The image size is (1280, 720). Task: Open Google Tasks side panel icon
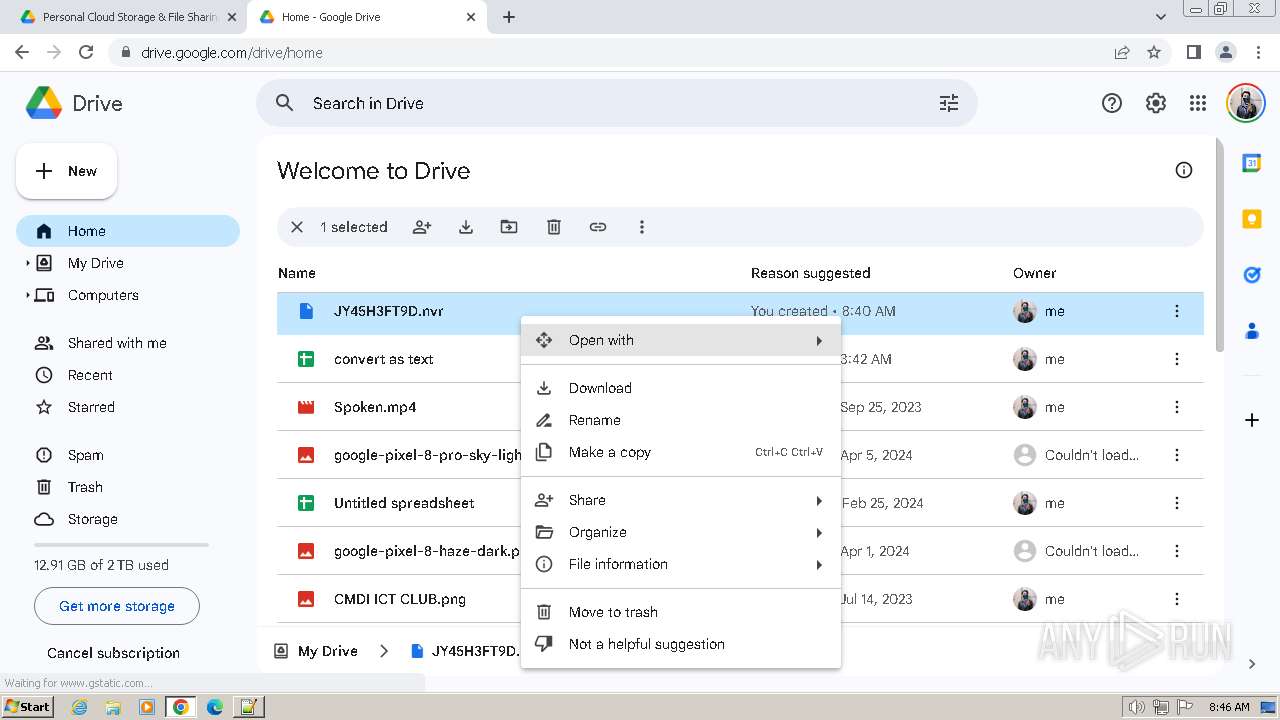coord(1252,275)
